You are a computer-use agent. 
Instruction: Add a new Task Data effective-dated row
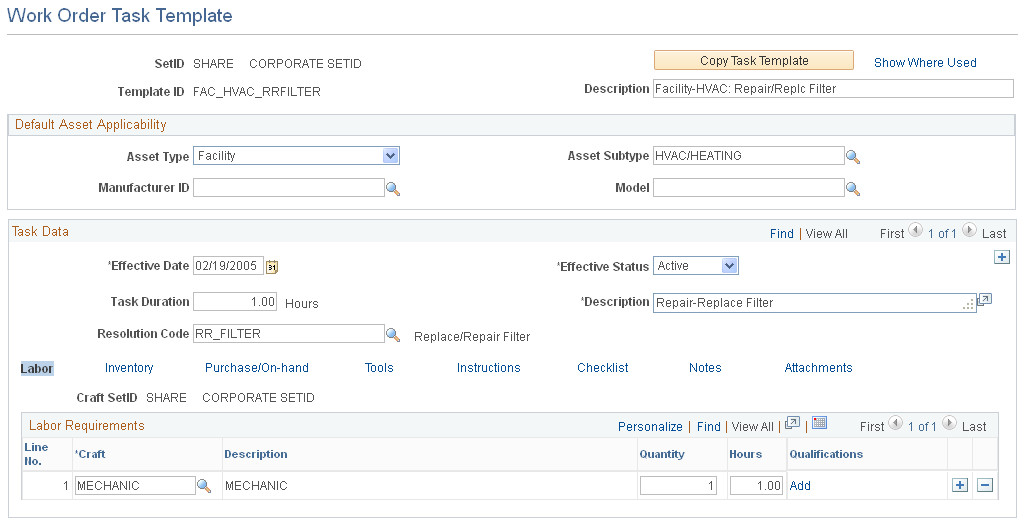pyautogui.click(x=1002, y=257)
